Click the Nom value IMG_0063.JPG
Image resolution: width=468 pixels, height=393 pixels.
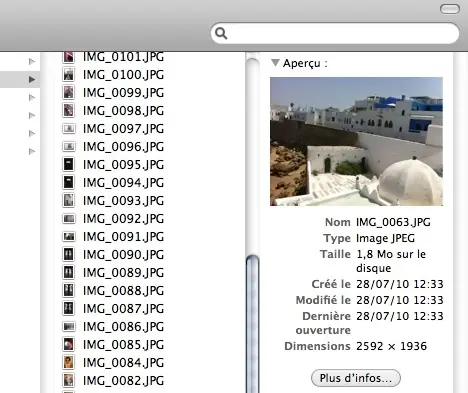coord(393,222)
